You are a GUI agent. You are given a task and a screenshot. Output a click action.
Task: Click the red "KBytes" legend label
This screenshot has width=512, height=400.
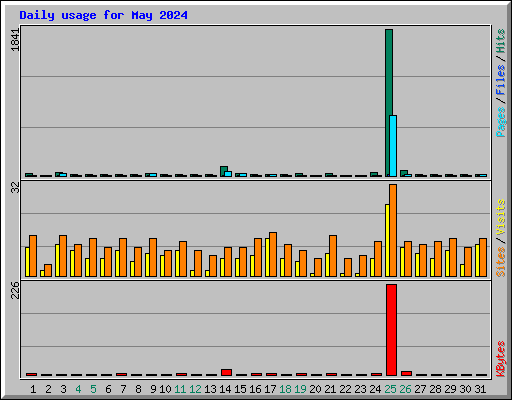(x=500, y=359)
